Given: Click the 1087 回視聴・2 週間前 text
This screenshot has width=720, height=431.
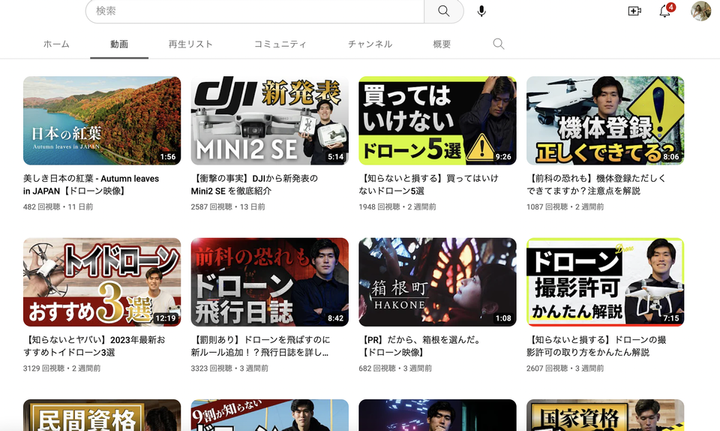Looking at the screenshot, I should click(565, 207).
